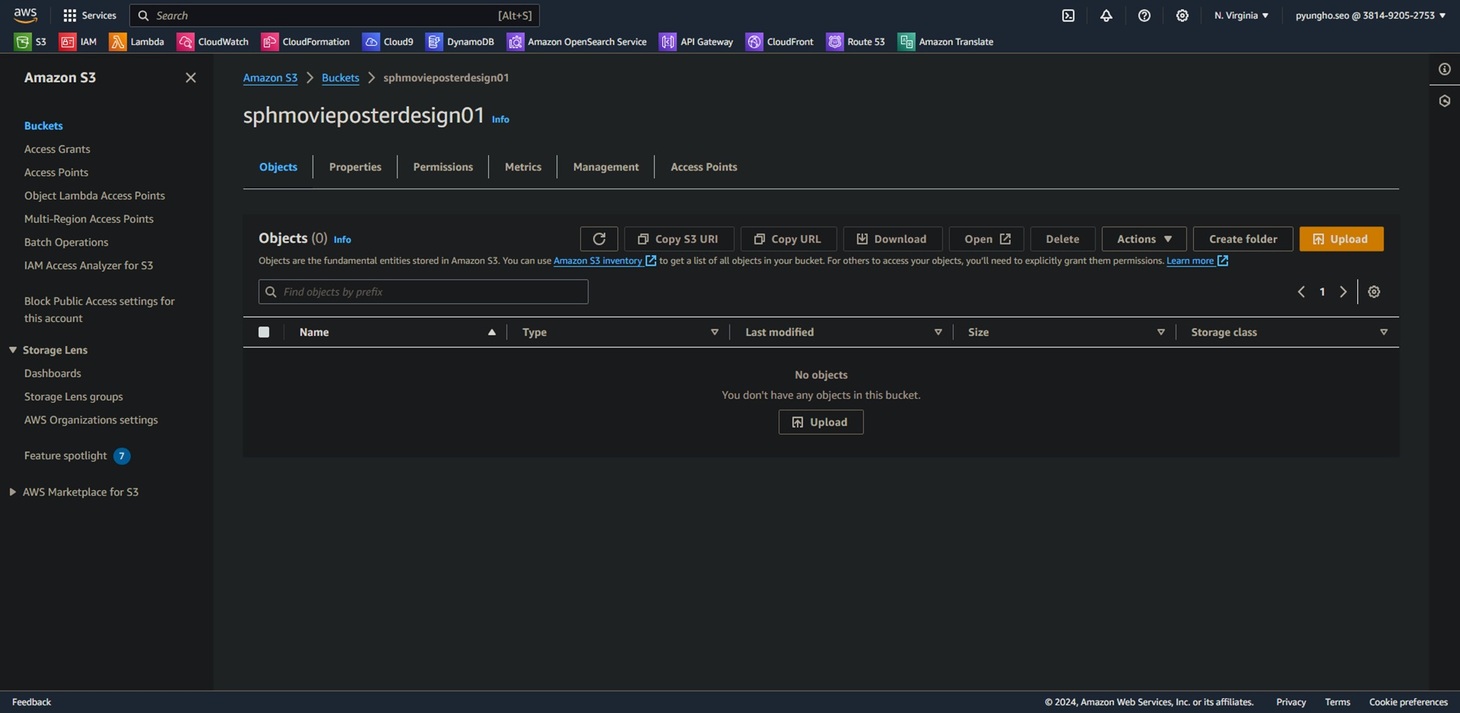Viewport: 1460px width, 713px height.
Task: Open the CloudWatch shortcut
Action: (213, 42)
